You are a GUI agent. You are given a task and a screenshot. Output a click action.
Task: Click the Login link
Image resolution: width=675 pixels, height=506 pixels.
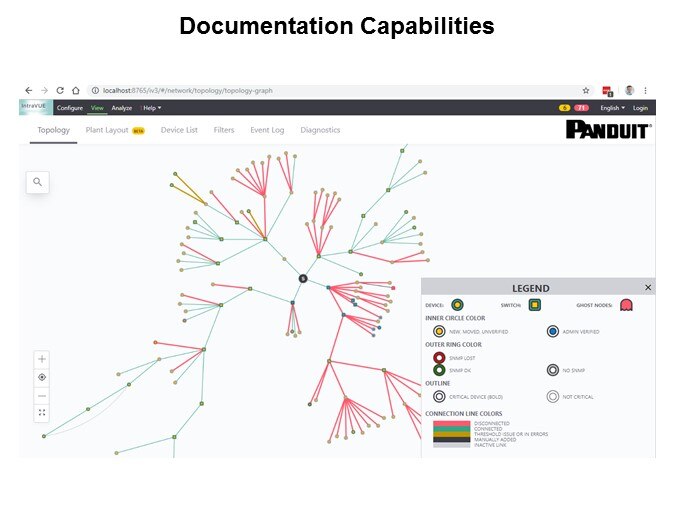click(640, 108)
